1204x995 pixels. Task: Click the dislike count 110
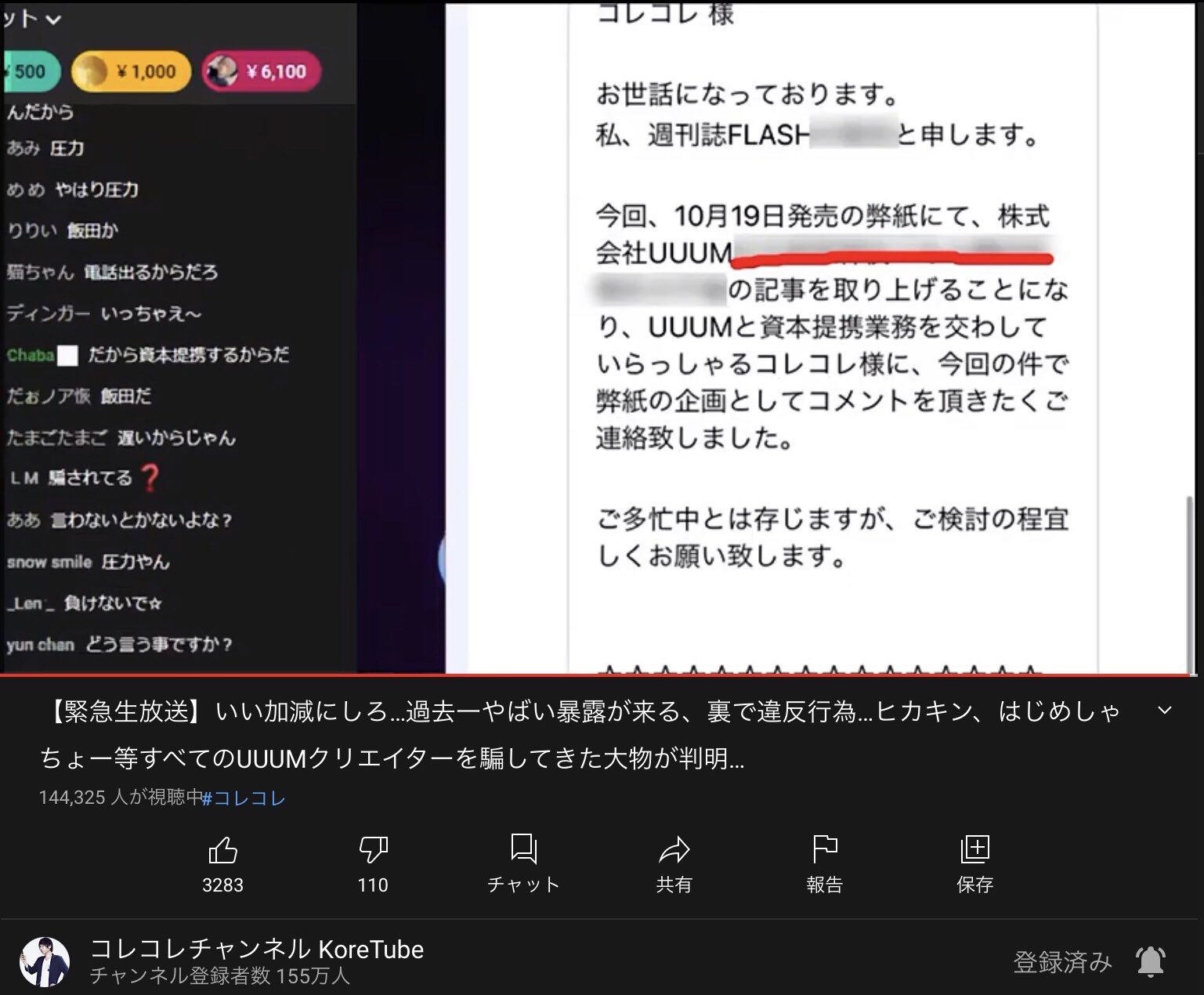(x=373, y=885)
